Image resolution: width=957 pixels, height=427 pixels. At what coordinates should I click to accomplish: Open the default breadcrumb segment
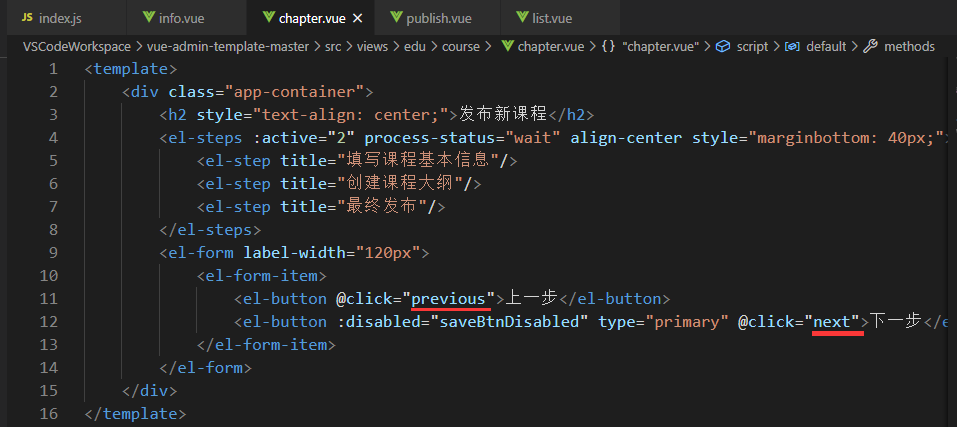click(x=826, y=46)
